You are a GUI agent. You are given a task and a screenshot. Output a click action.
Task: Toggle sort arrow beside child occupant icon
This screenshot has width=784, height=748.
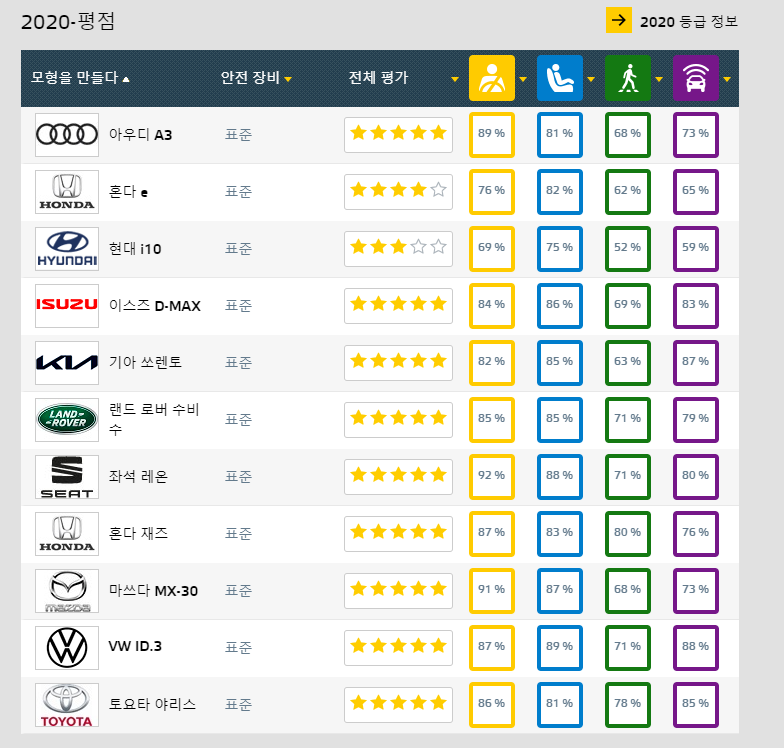(x=591, y=79)
